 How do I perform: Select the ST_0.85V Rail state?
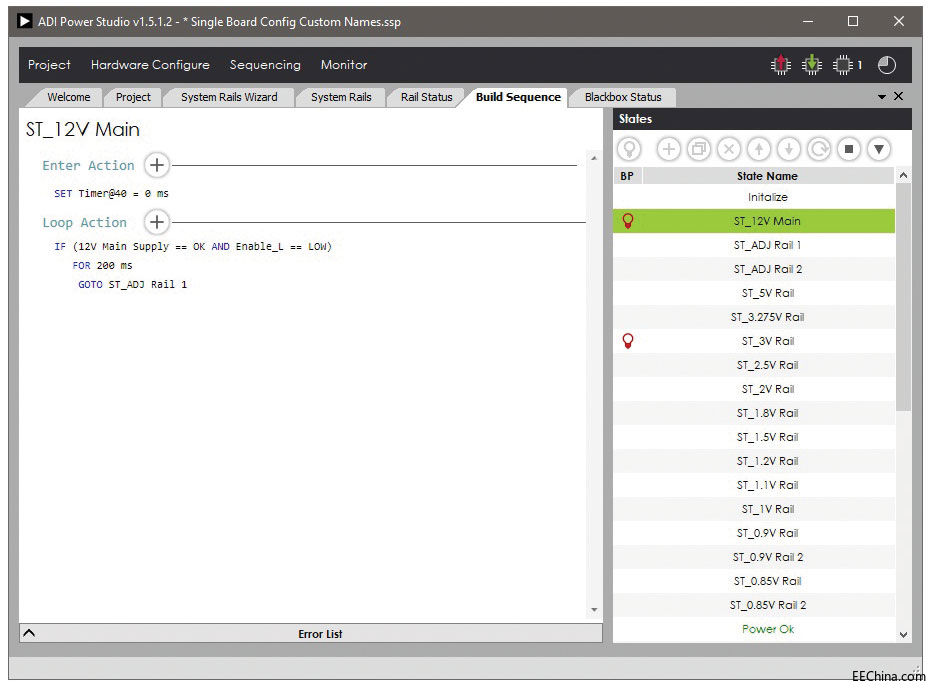(x=754, y=581)
